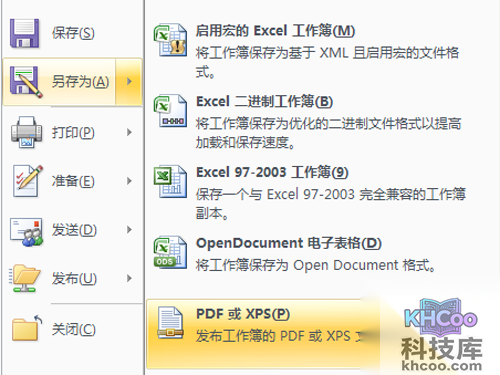Click the Save floppy disk icon
500x375 pixels.
tap(24, 33)
